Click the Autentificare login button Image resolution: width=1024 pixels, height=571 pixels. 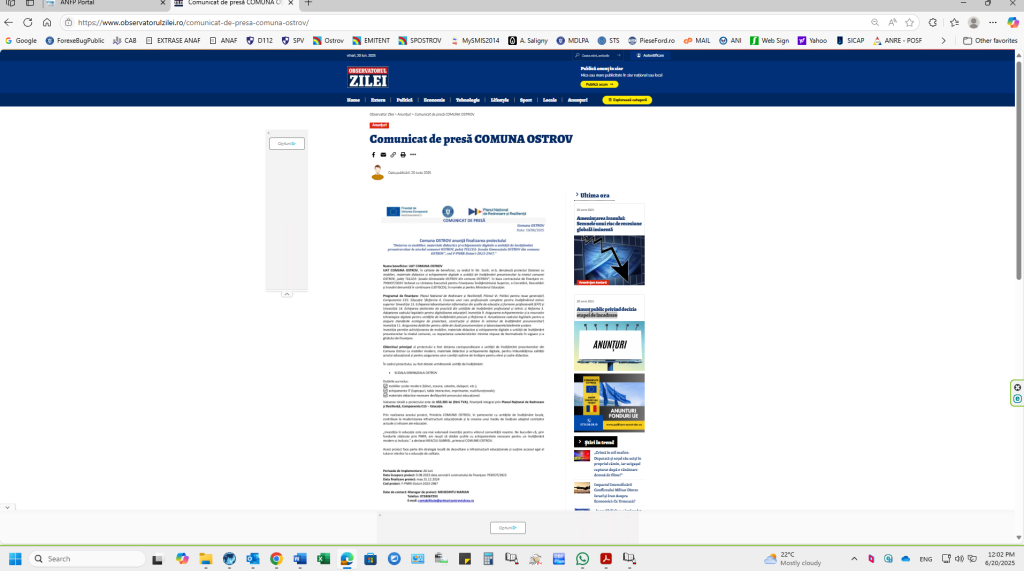(x=650, y=56)
